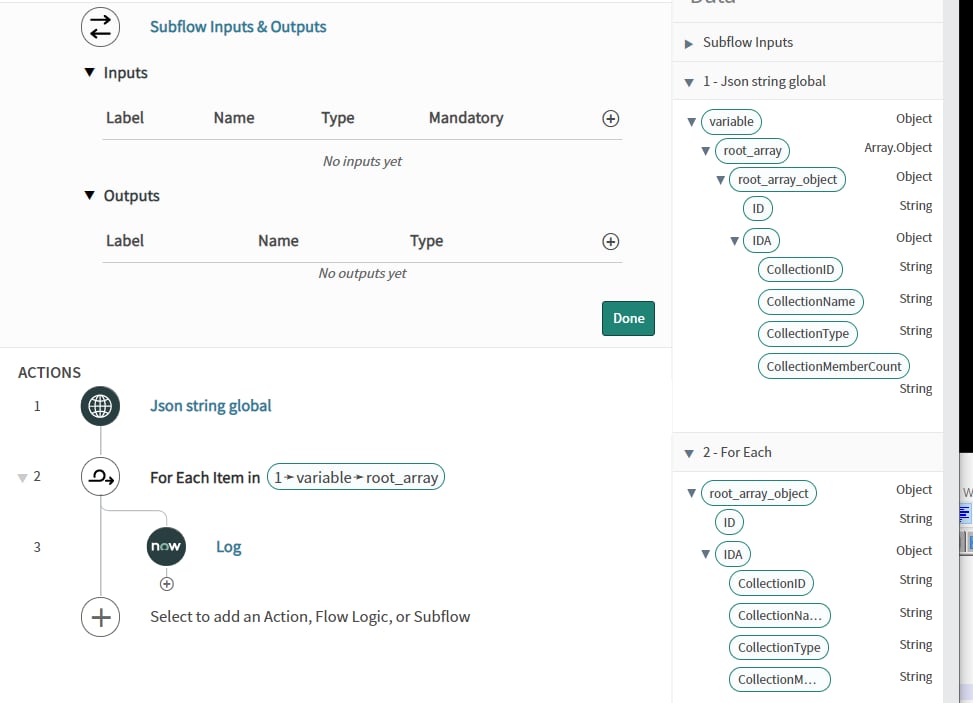973x703 pixels.
Task: Collapse step 2 For Each action
Action: pyautogui.click(x=23, y=478)
